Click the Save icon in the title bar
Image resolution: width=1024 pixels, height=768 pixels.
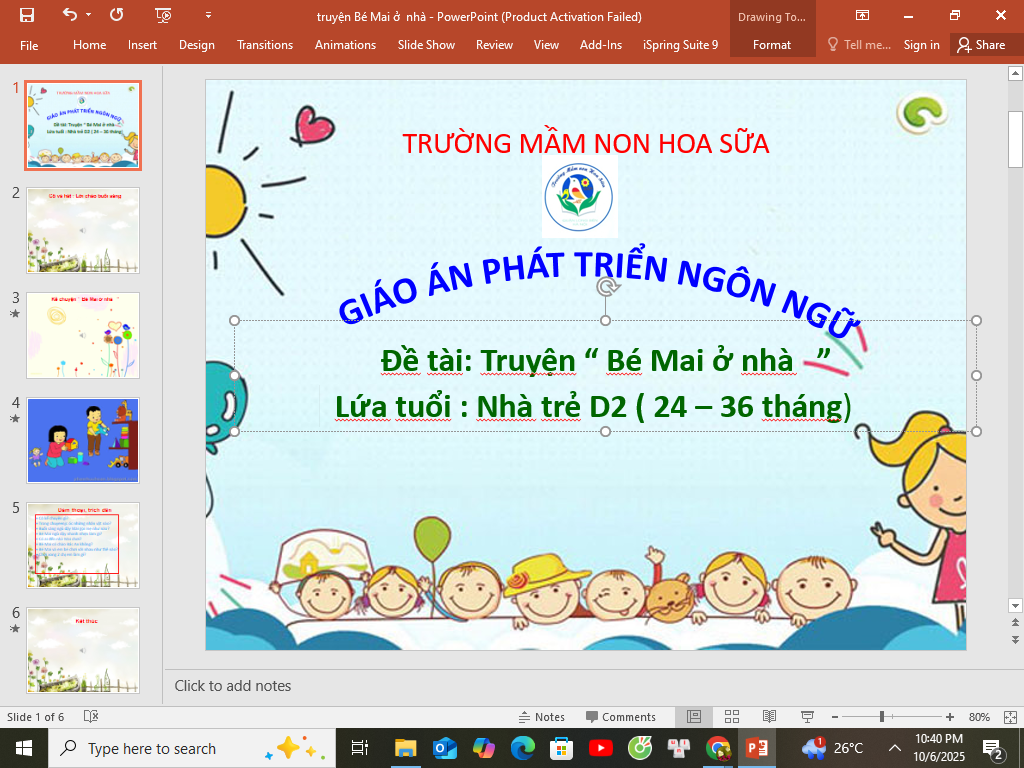click(x=27, y=16)
